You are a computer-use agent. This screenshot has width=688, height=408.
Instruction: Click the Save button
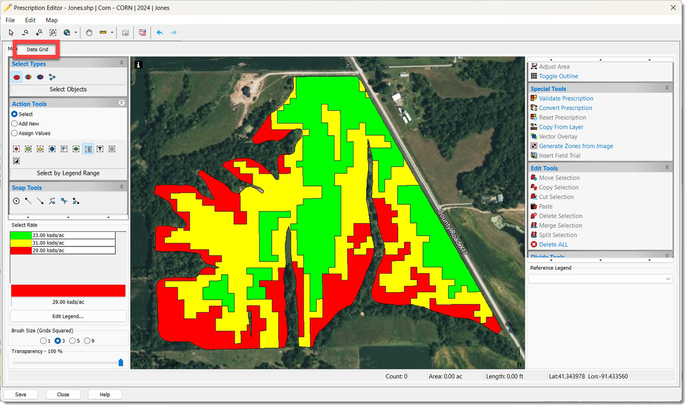pos(20,394)
